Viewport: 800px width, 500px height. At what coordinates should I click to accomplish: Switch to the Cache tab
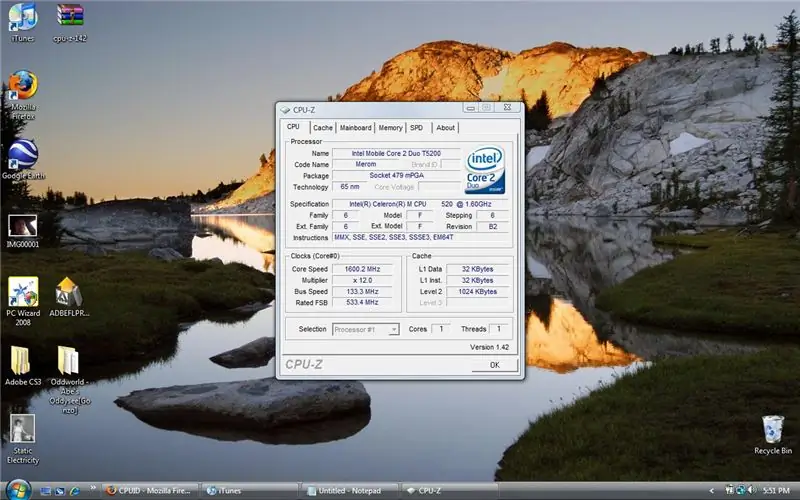pyautogui.click(x=322, y=128)
